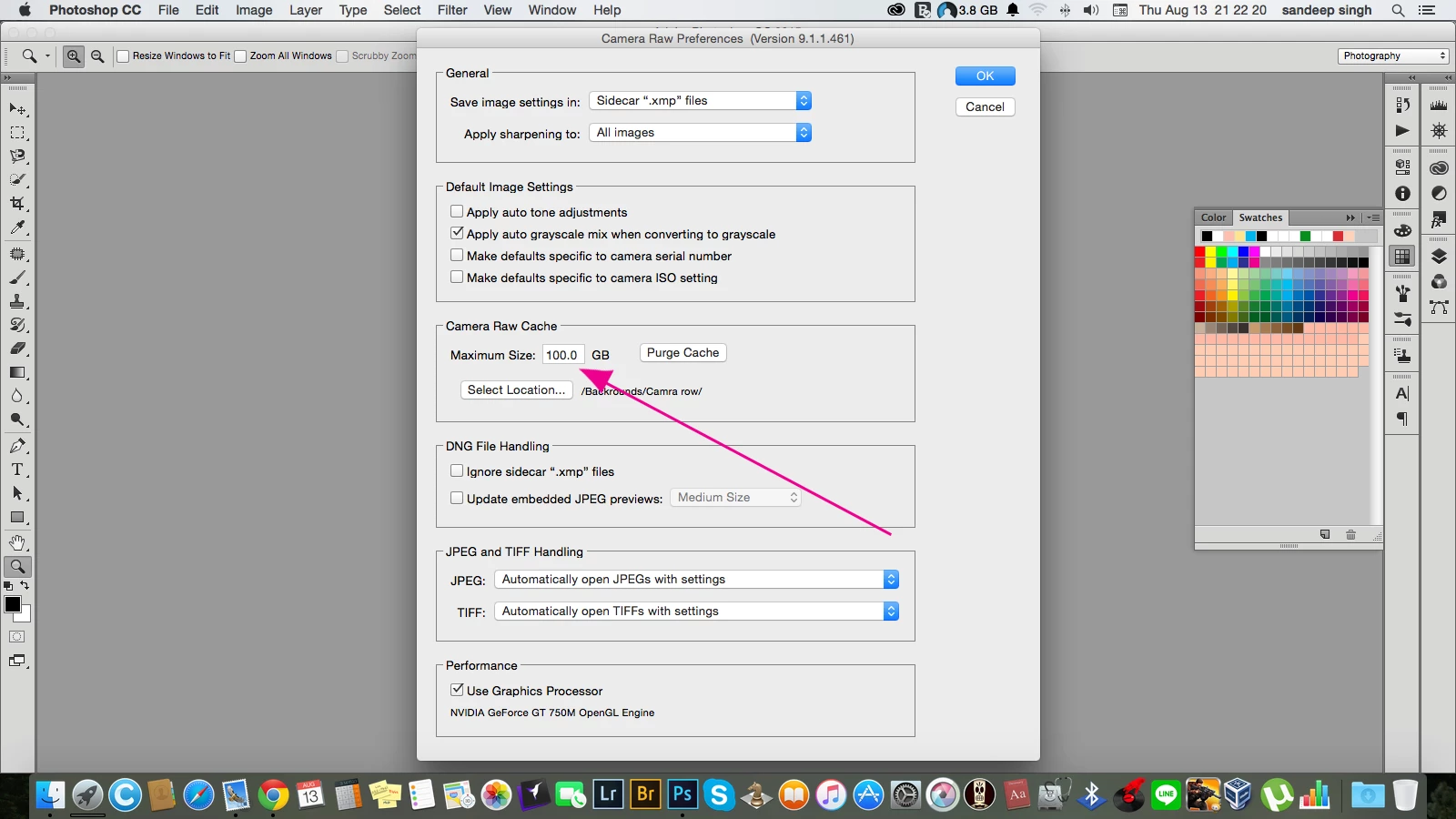Click the Select Location... button
Viewport: 1456px width, 819px height.
[516, 390]
